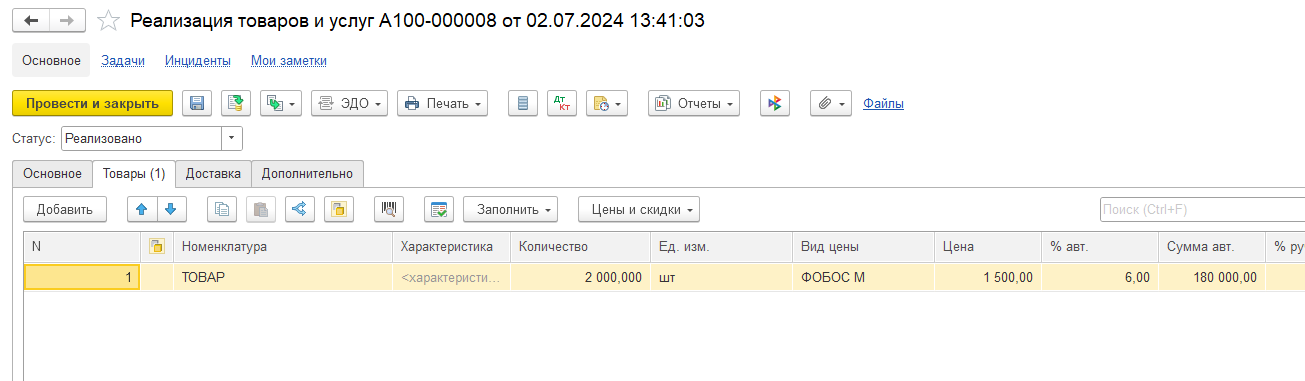Image resolution: width=1305 pixels, height=381 pixels.
Task: Click the Провести и закрыть button
Action: coord(92,103)
